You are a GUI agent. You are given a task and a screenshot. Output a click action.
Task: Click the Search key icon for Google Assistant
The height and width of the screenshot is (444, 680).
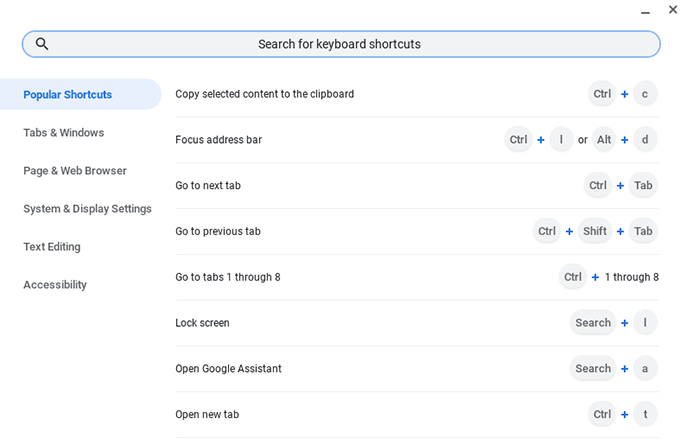pyautogui.click(x=593, y=369)
